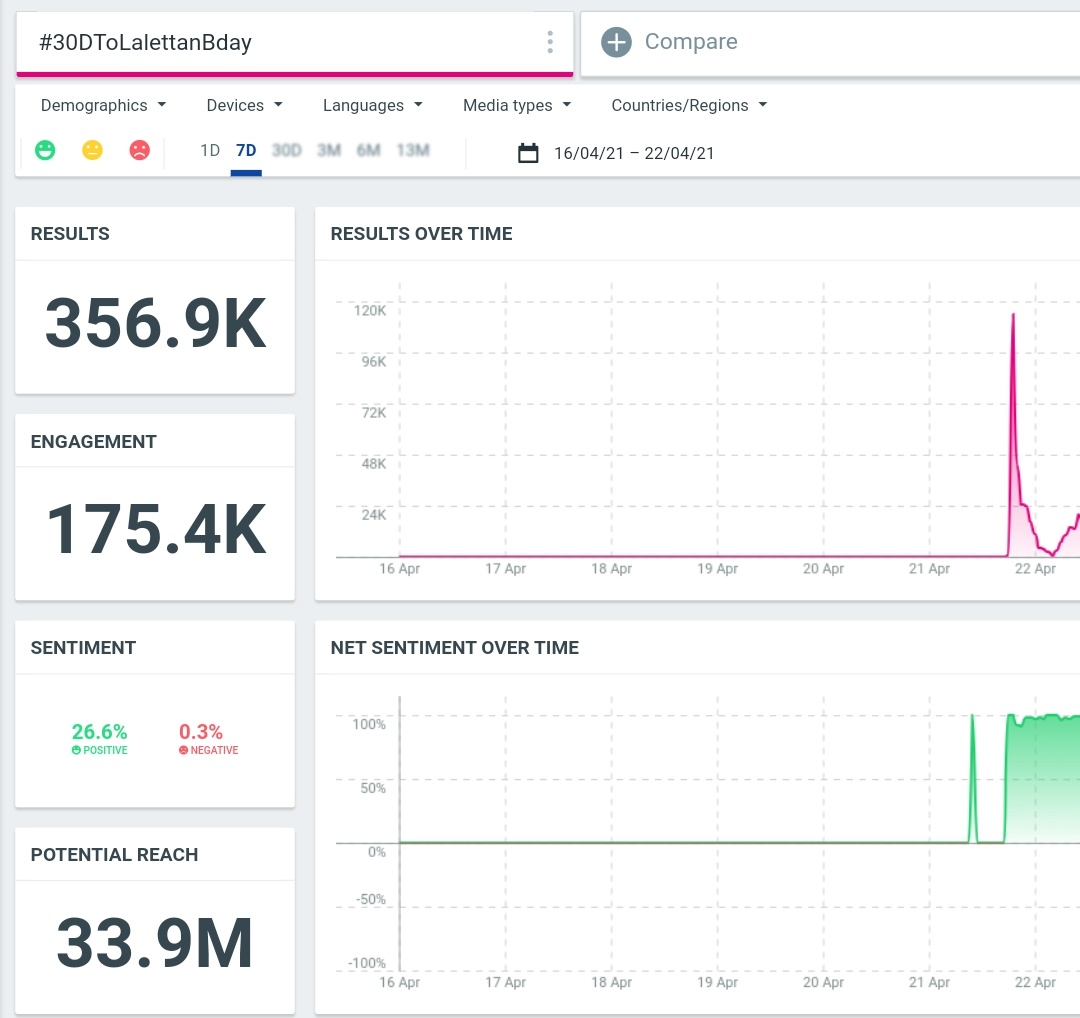Filter by negative sentiment red face
Viewport: 1080px width, 1018px height.
coord(140,150)
